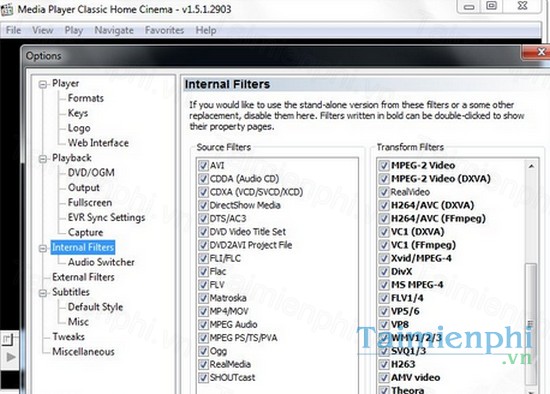
Task: Uncheck MPEG-2 Video (DXVA) transform filter
Action: click(384, 179)
